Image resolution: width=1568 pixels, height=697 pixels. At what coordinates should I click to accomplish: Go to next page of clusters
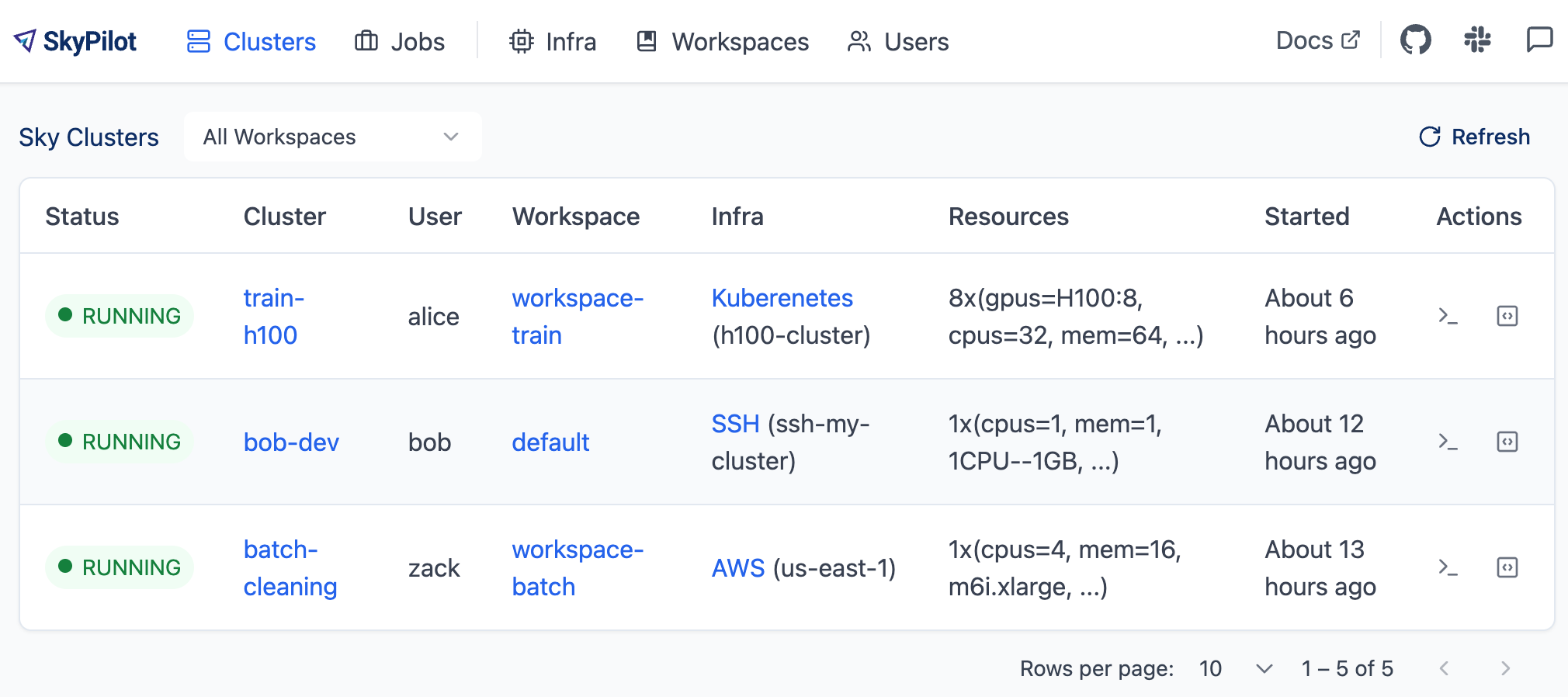pyautogui.click(x=1505, y=668)
